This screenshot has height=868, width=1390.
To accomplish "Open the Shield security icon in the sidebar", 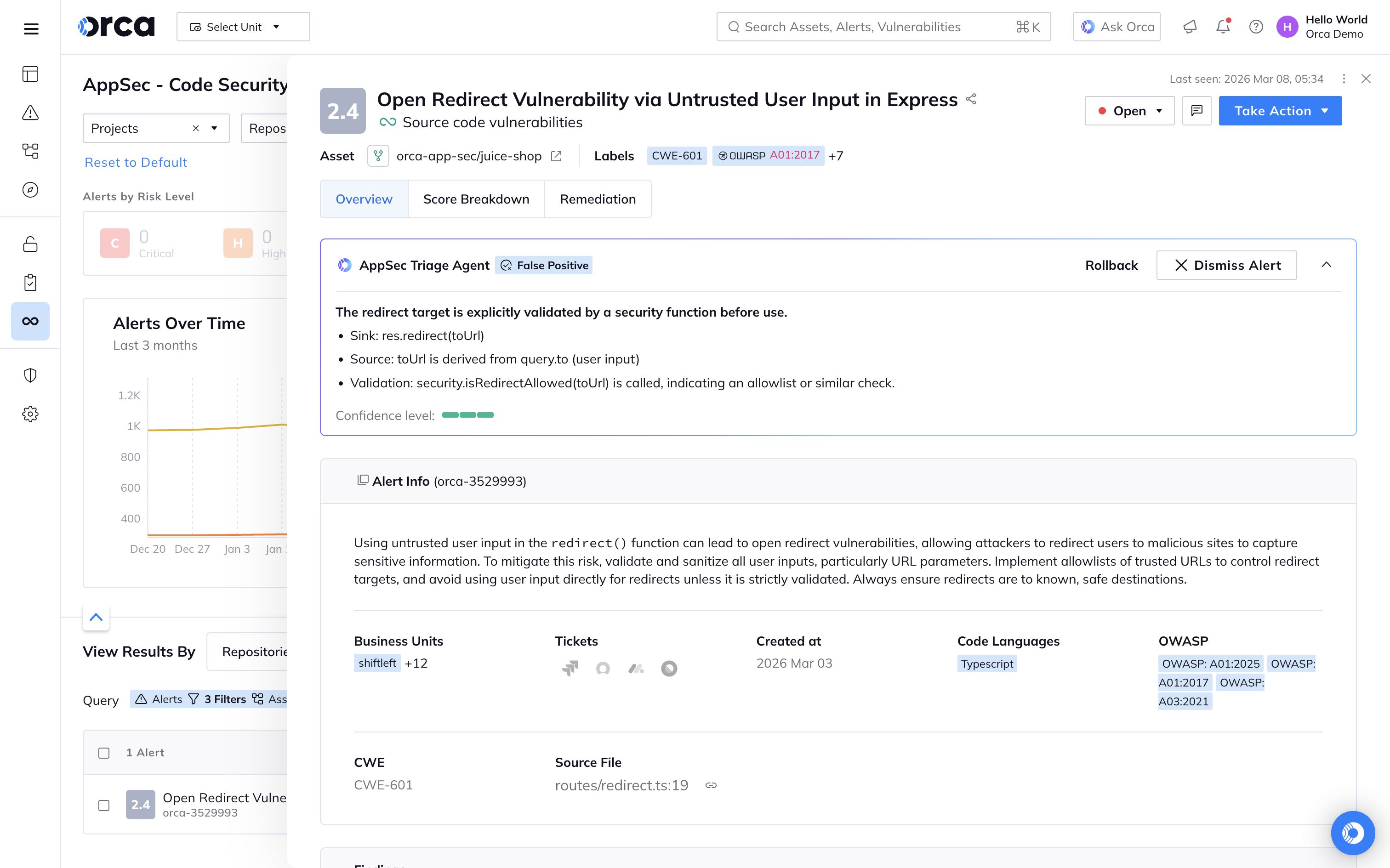I will point(30,375).
